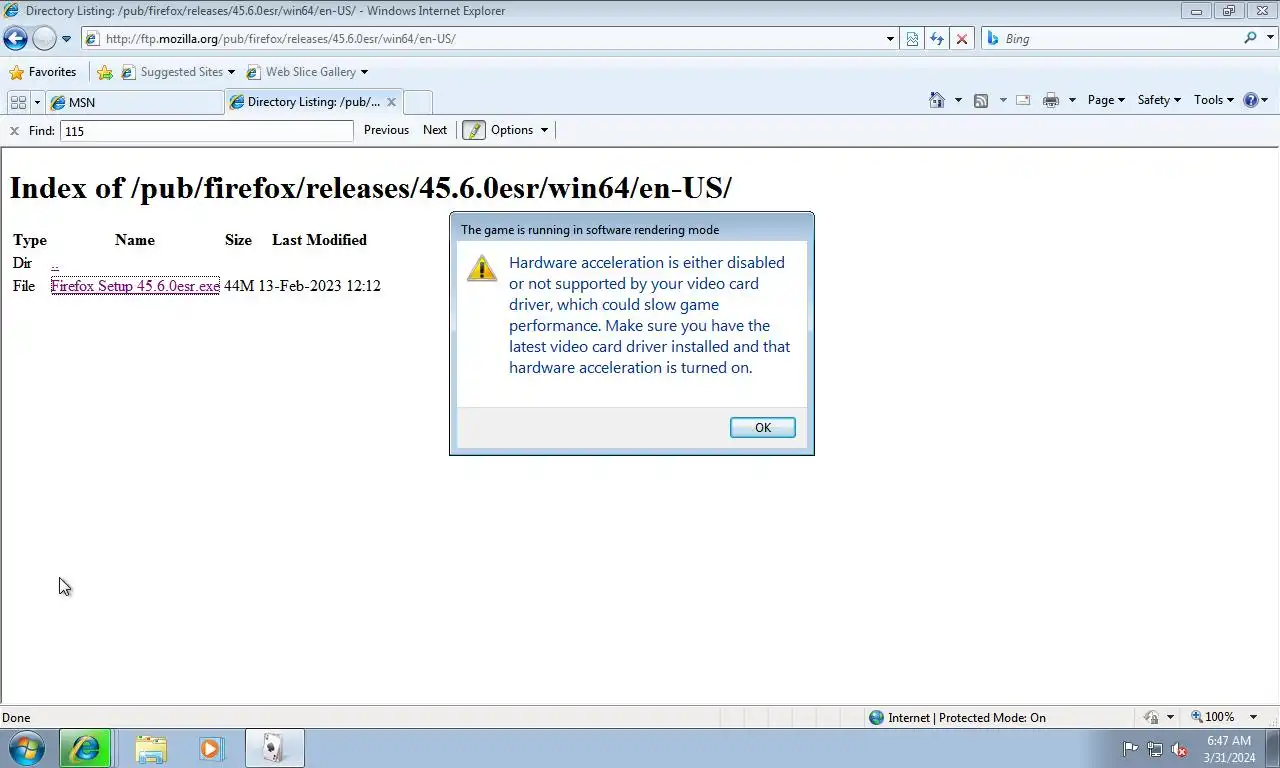Toggle the highlight matches pencil icon

click(474, 130)
